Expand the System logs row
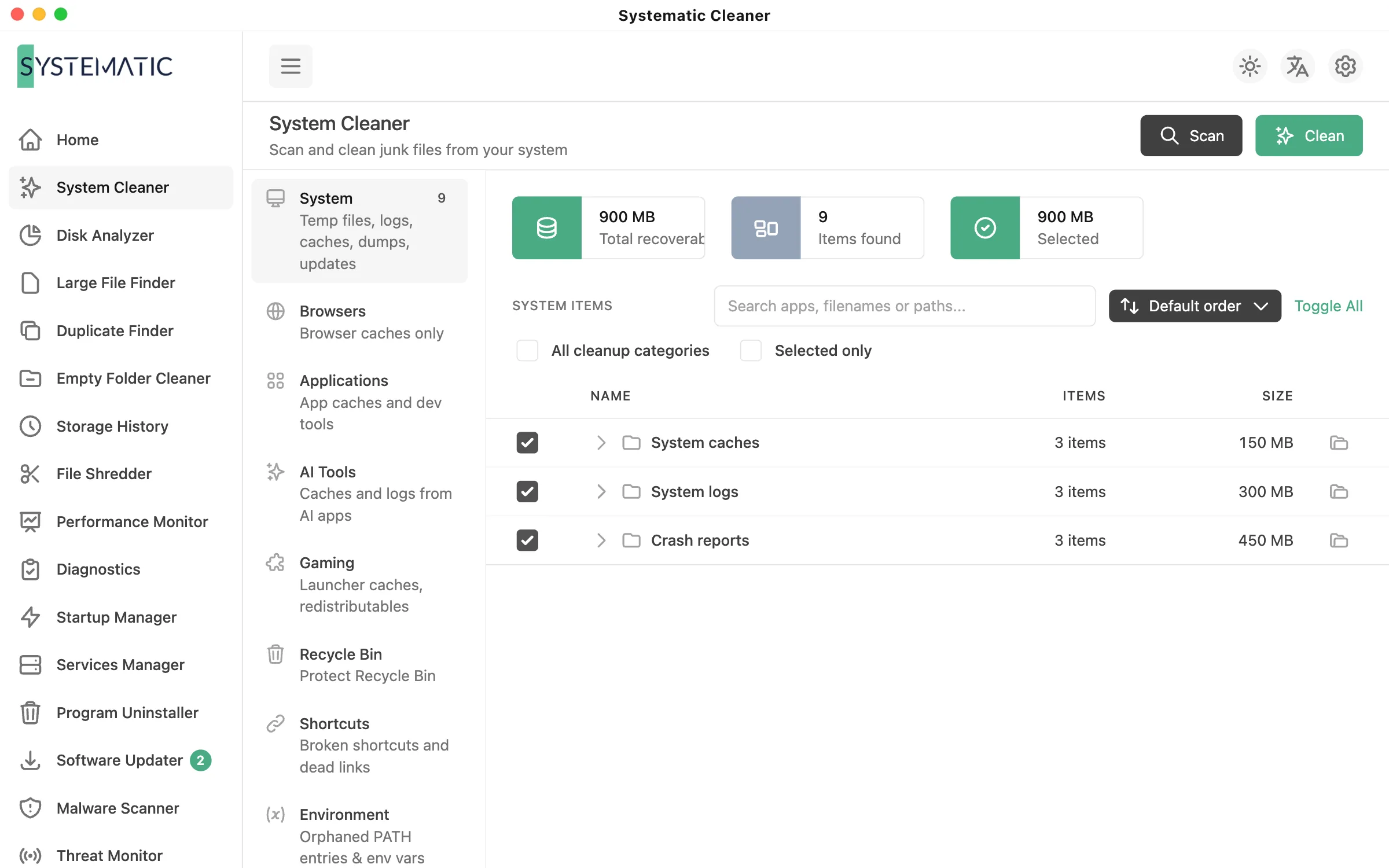Viewport: 1389px width, 868px height. click(601, 492)
